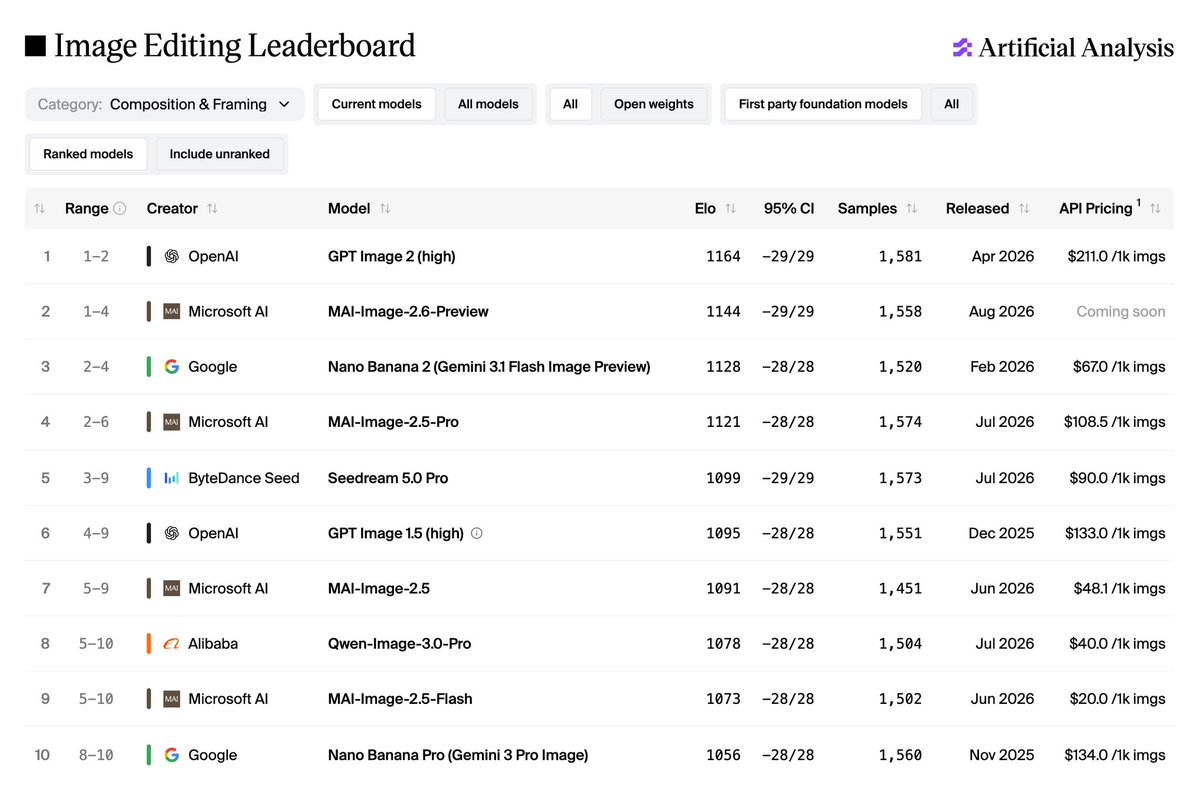Click the Elo value 1056

(723, 755)
